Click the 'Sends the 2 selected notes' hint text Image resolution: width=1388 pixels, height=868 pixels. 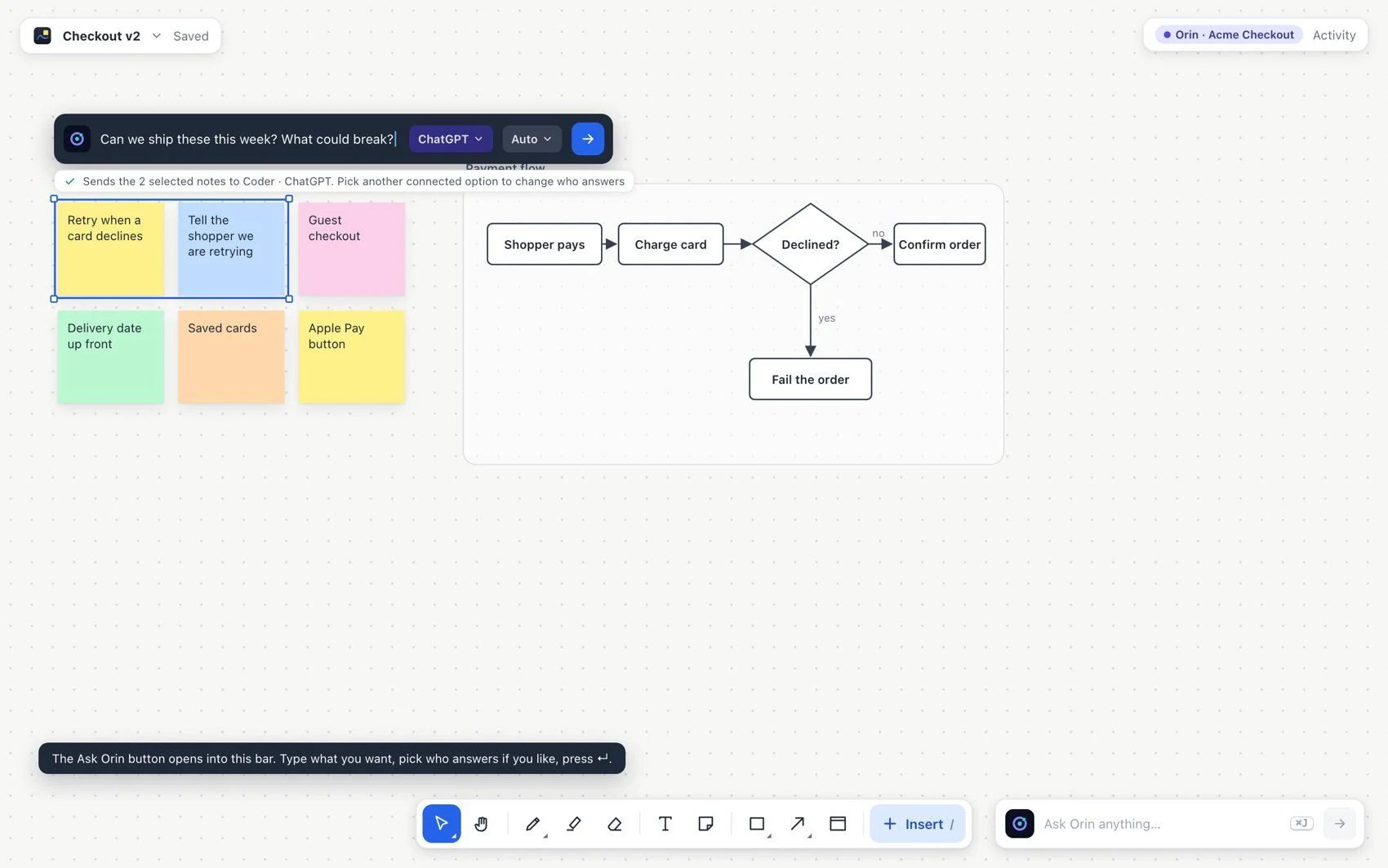tap(354, 181)
